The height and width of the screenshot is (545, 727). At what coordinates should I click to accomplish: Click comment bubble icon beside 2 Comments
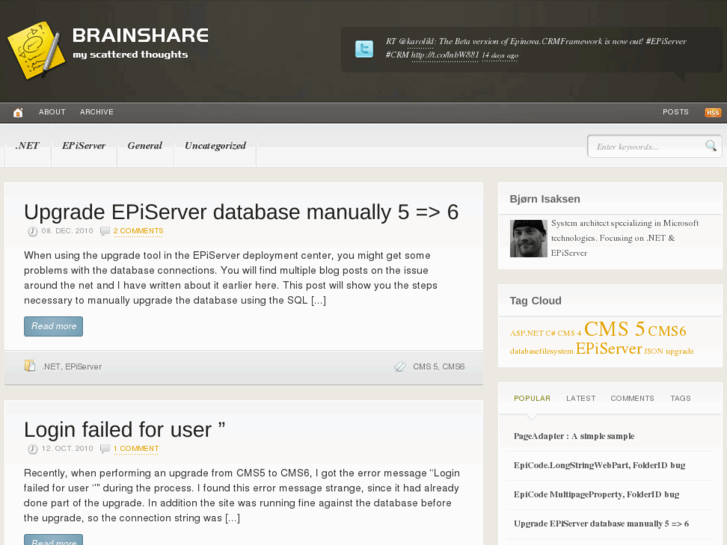(105, 231)
